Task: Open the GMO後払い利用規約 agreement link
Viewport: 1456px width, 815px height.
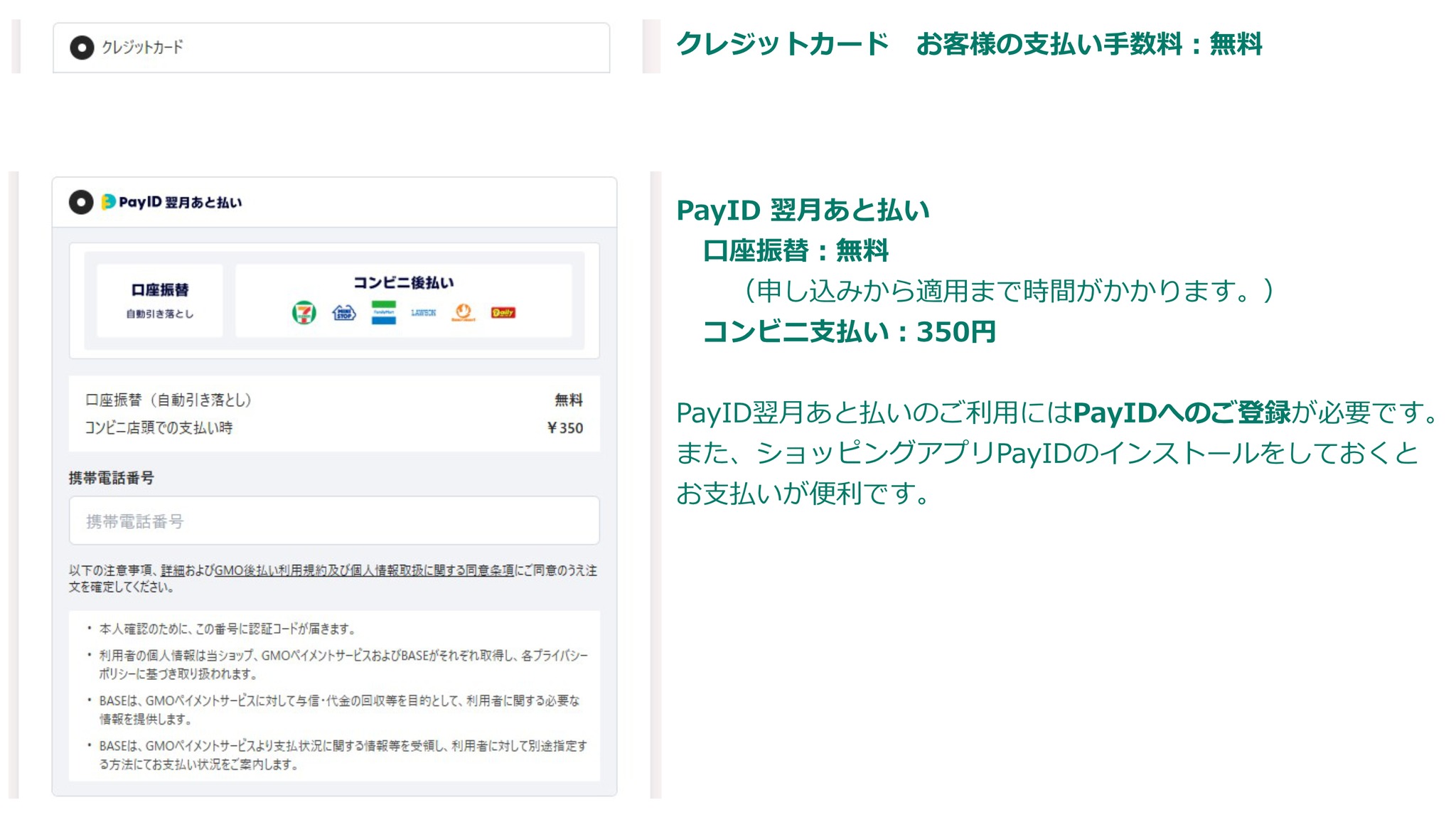Action: [364, 570]
